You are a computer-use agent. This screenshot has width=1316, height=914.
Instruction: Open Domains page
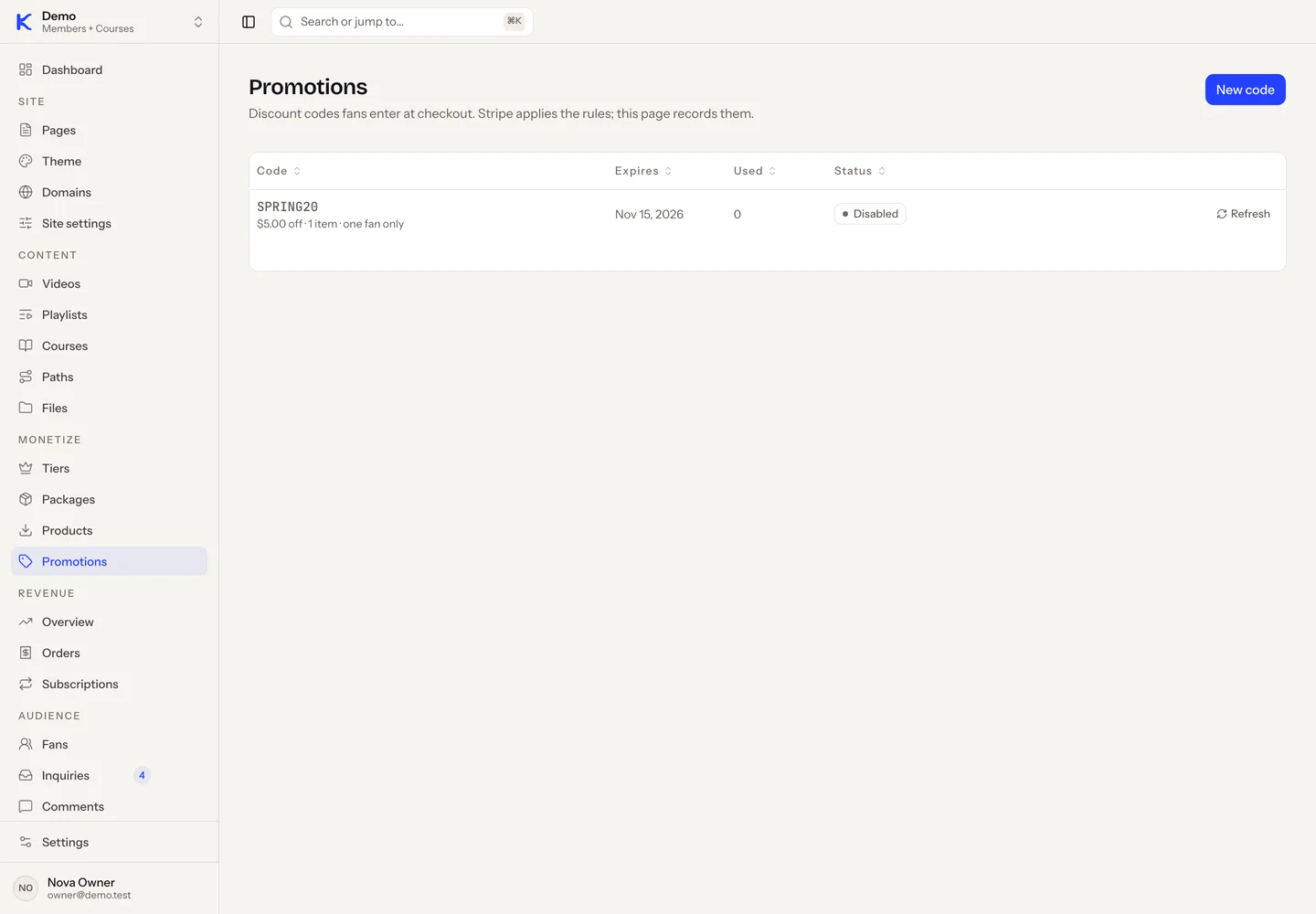point(110,192)
